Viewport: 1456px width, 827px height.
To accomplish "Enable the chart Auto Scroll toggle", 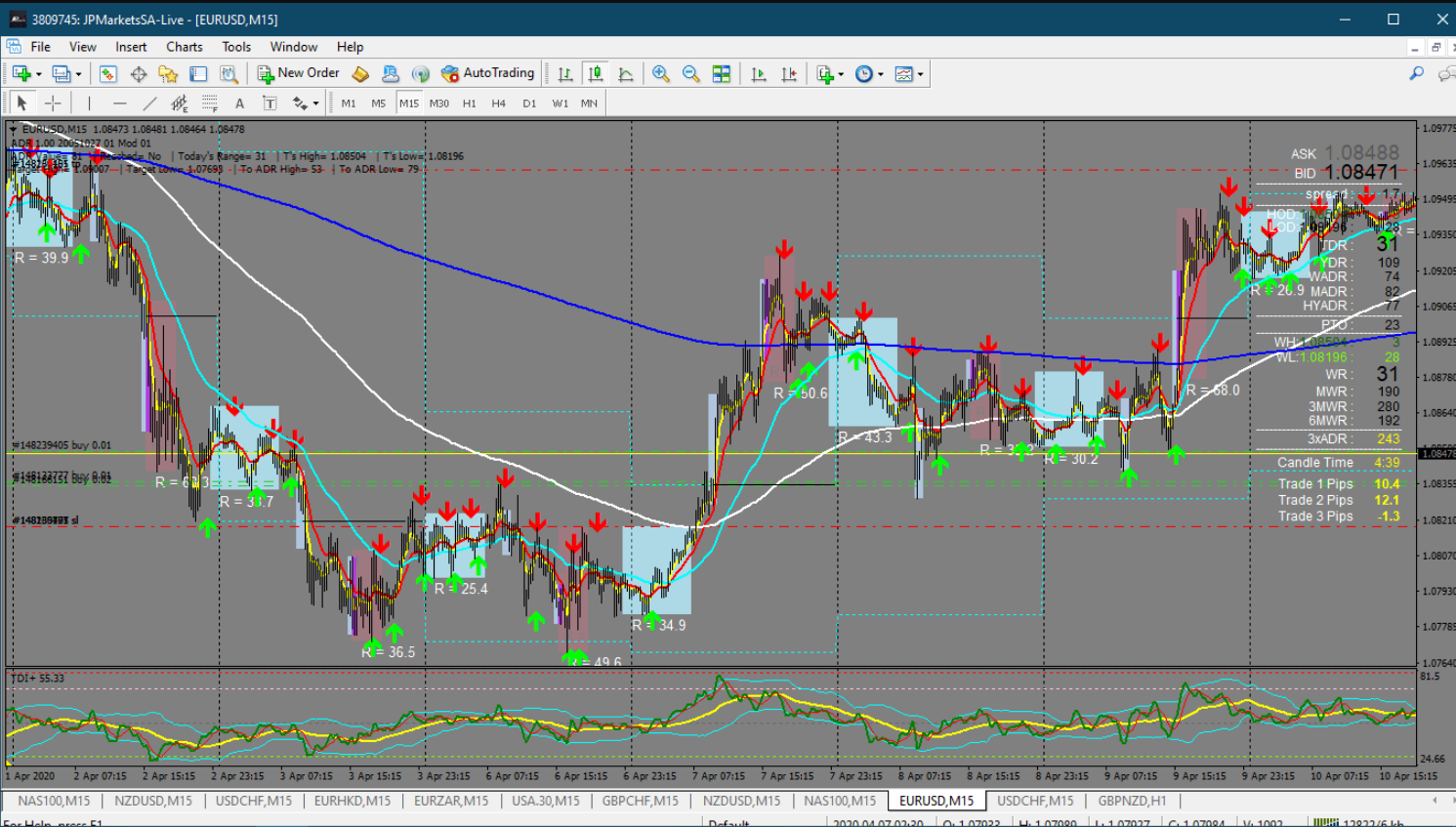I will 759,74.
